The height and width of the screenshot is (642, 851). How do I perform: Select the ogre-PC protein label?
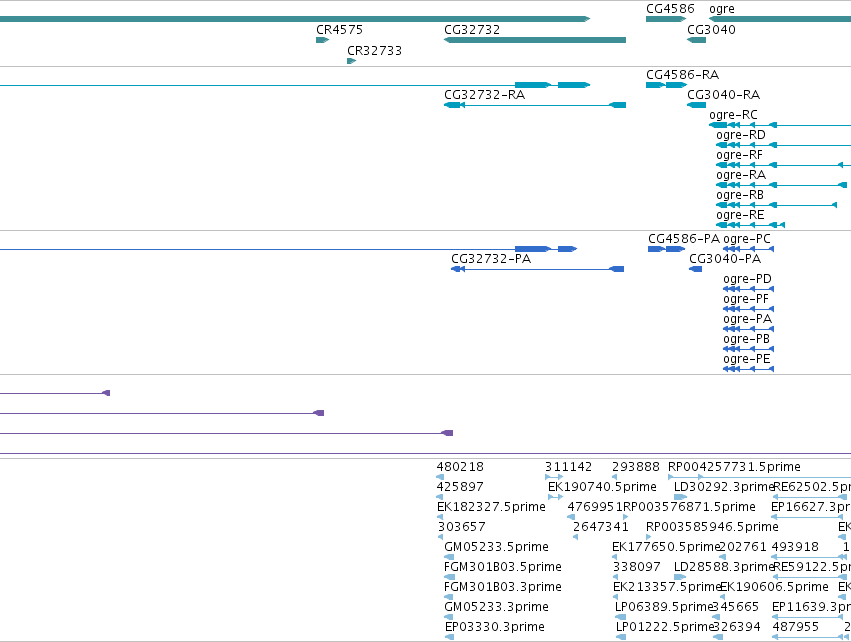point(746,239)
